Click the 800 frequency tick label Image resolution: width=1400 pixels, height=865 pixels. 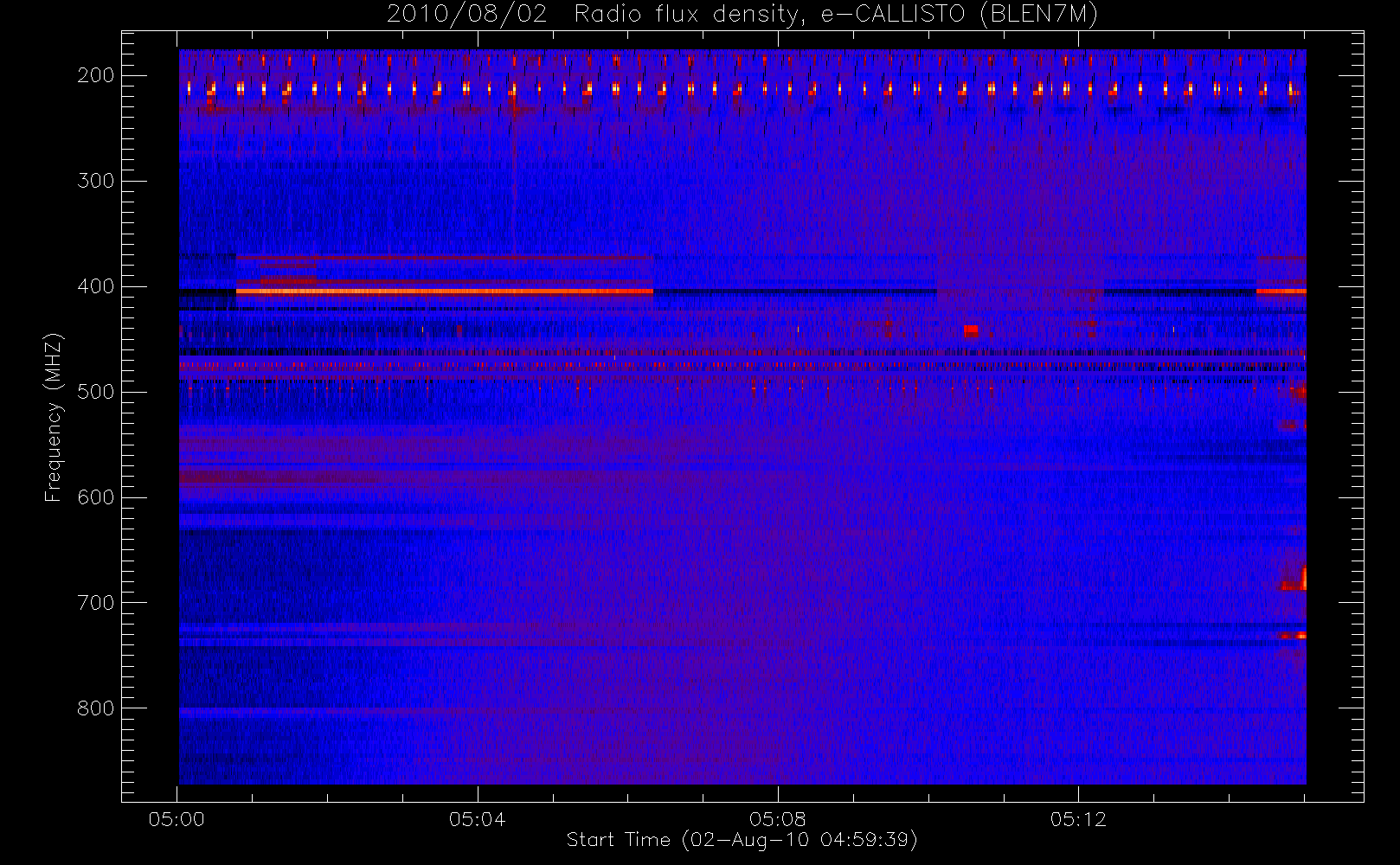[x=96, y=708]
